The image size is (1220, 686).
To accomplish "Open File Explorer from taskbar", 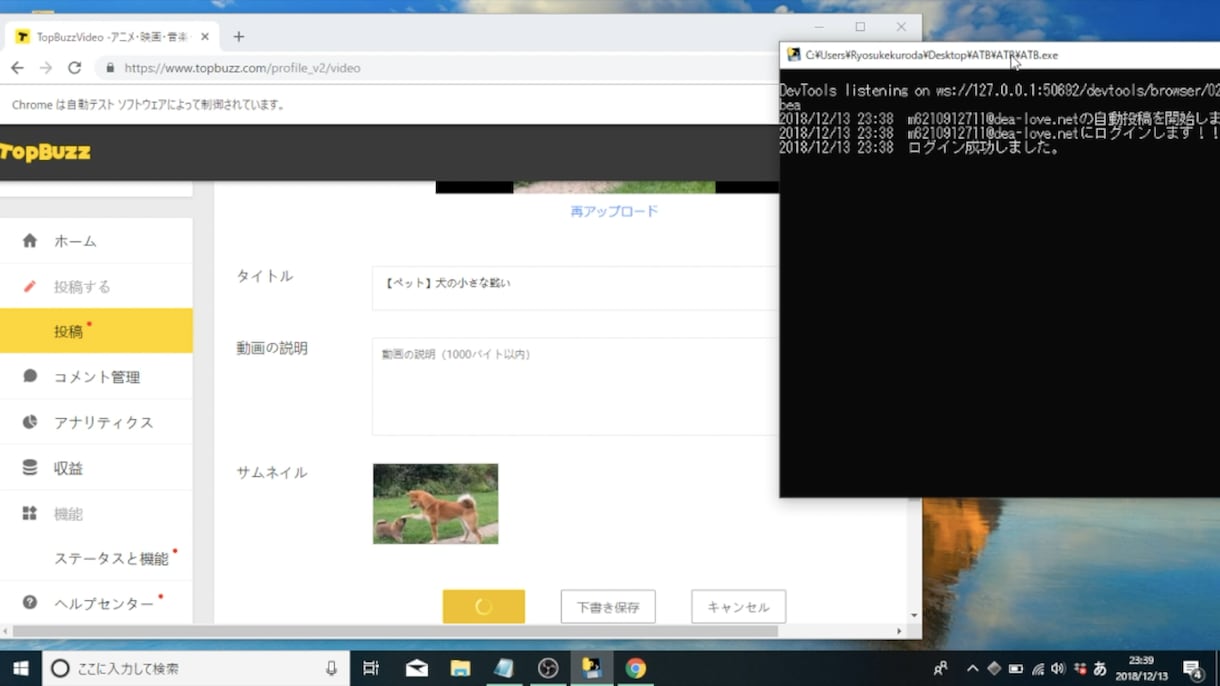I will (460, 668).
